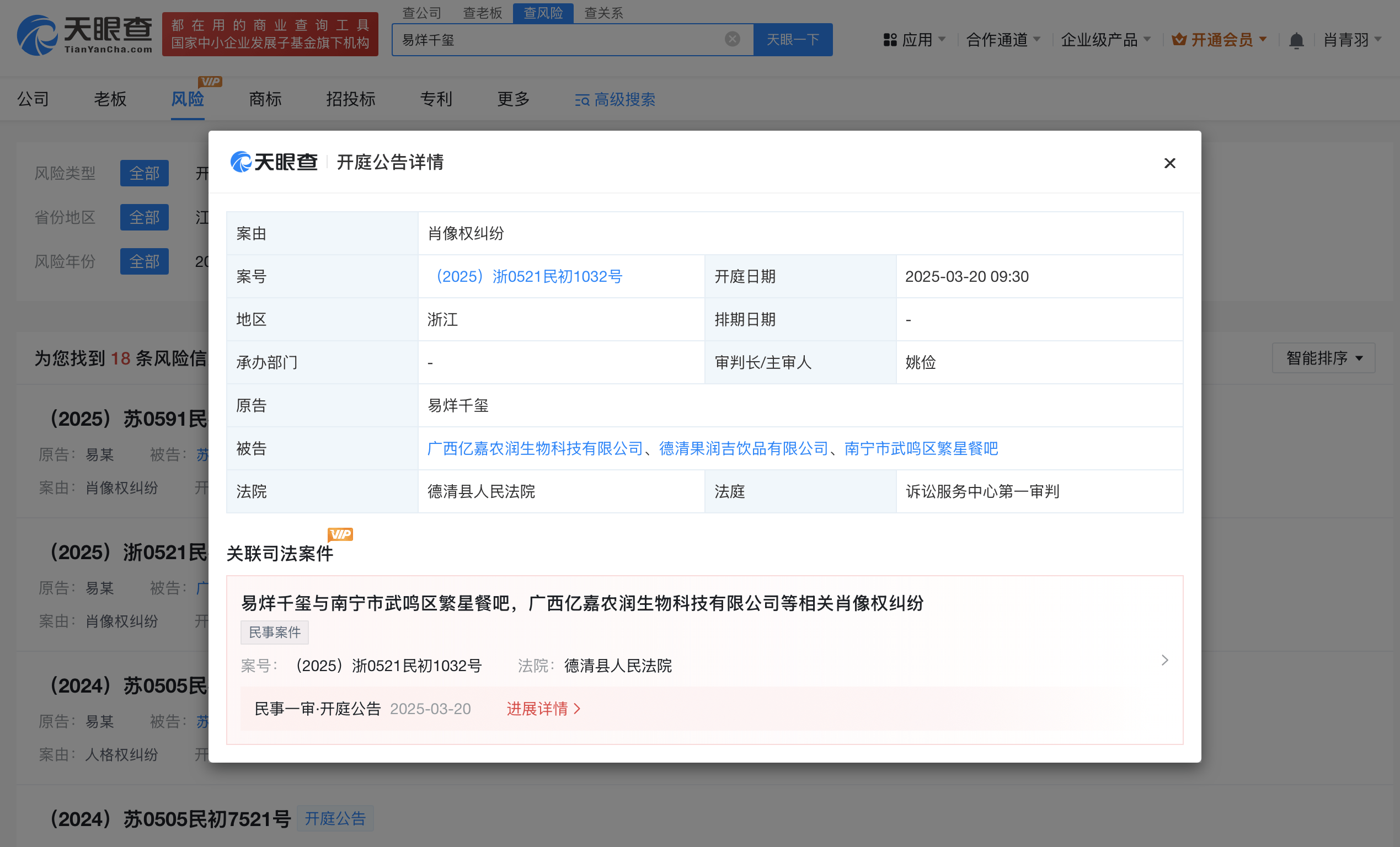This screenshot has width=1400, height=847.
Task: Switch to the 查老板 tab
Action: (x=482, y=13)
